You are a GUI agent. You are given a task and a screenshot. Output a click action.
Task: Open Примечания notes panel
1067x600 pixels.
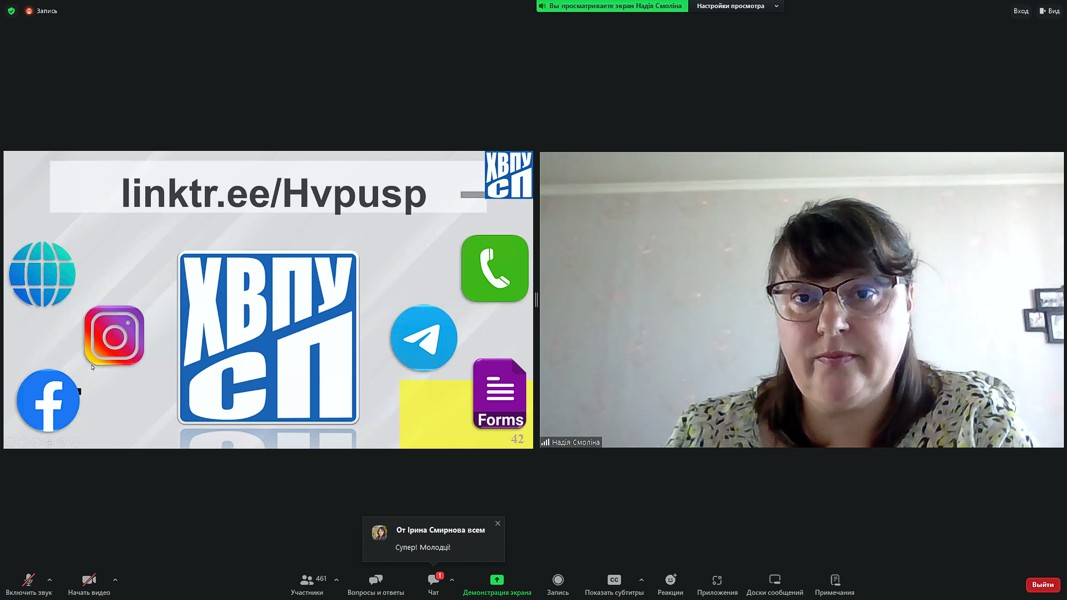tap(834, 584)
